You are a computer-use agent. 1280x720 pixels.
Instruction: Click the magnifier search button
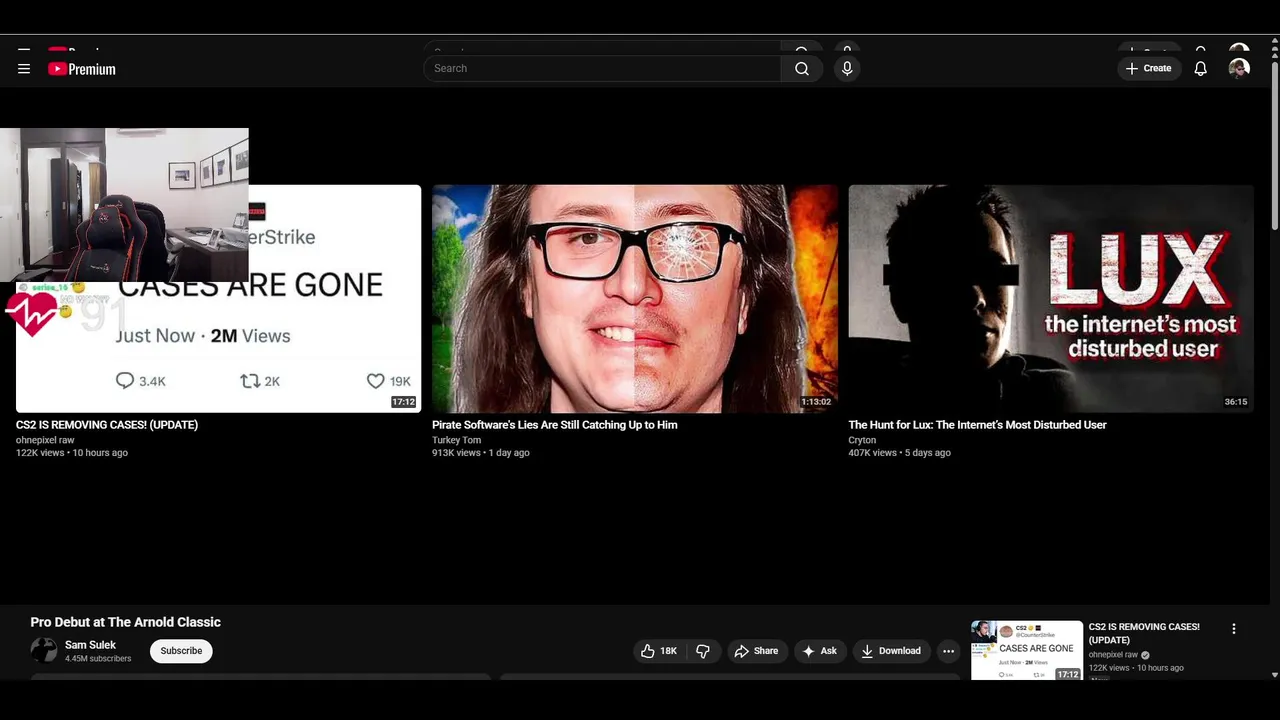coord(802,68)
